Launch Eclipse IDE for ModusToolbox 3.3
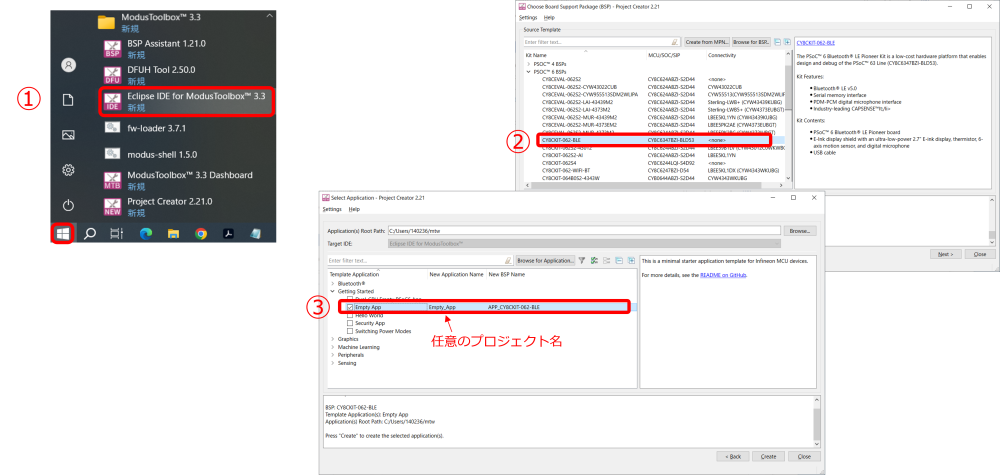 click(x=185, y=102)
